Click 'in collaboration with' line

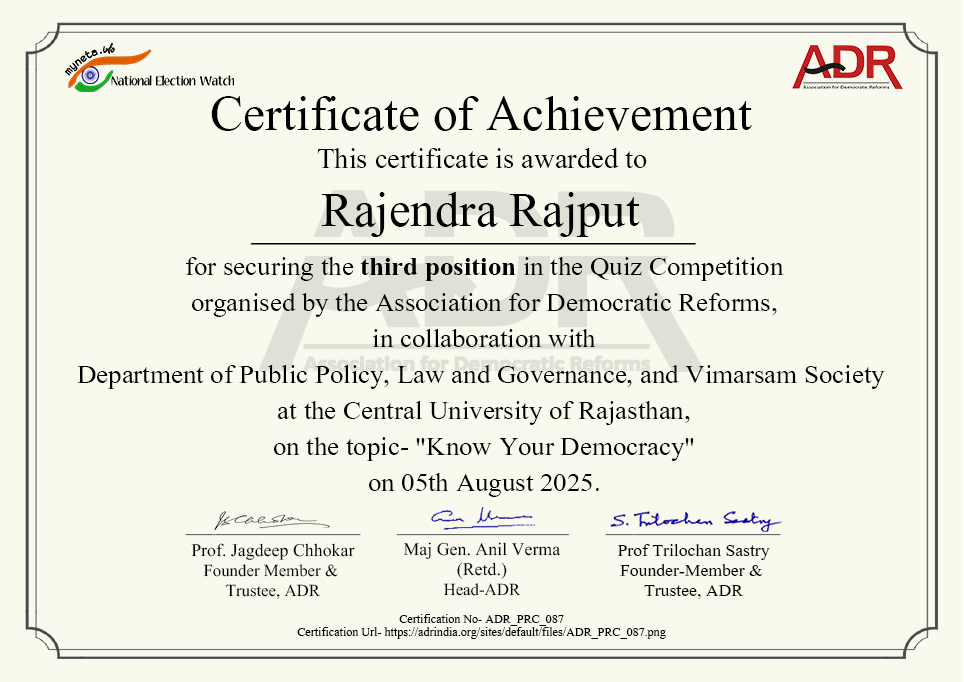(x=483, y=339)
